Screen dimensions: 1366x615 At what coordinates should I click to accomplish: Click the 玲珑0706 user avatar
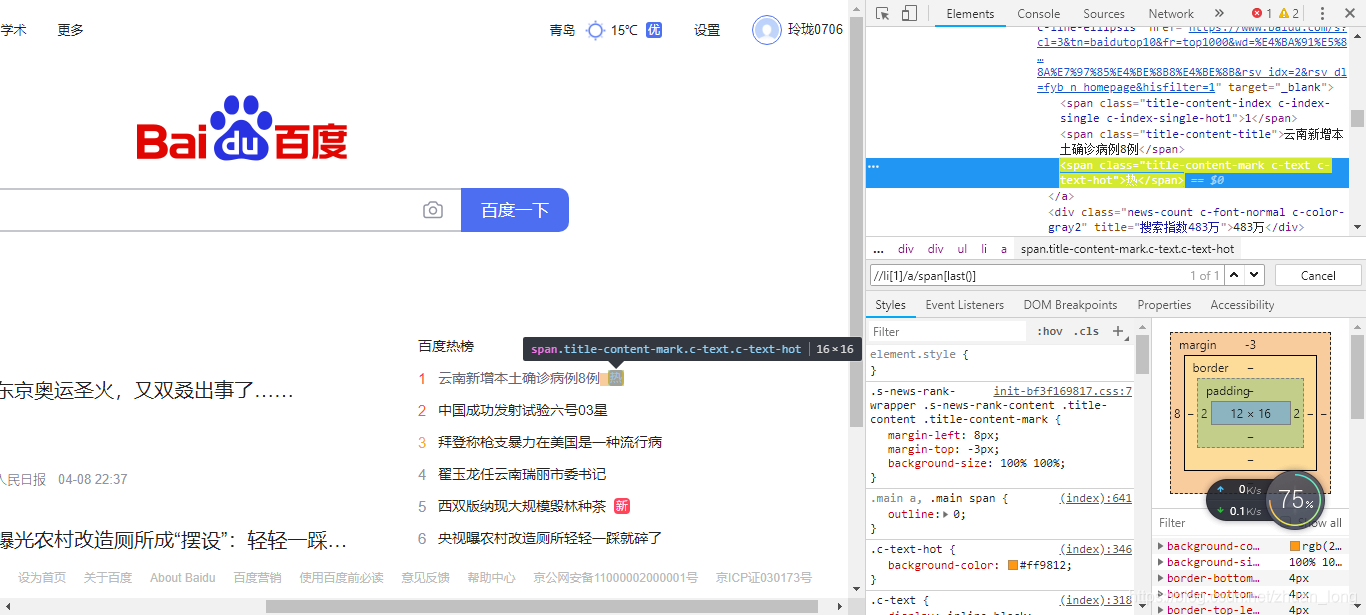coord(767,30)
